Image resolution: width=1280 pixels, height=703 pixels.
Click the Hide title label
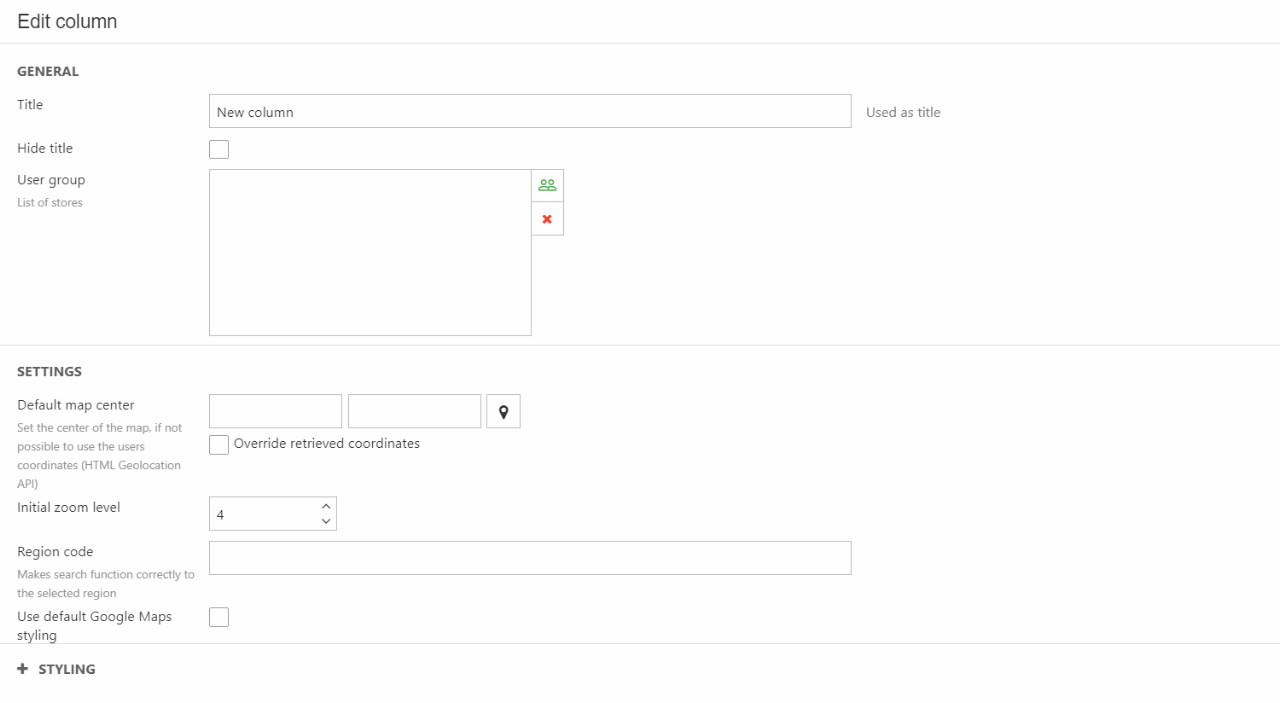(x=45, y=148)
